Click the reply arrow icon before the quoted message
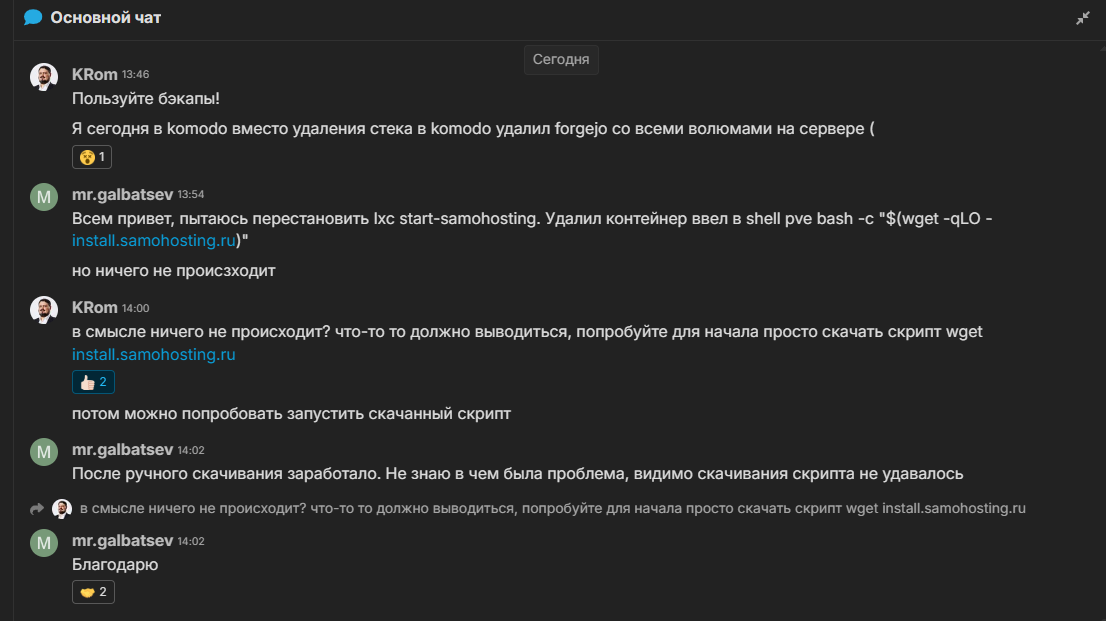Viewport: 1106px width, 621px height. click(x=38, y=509)
